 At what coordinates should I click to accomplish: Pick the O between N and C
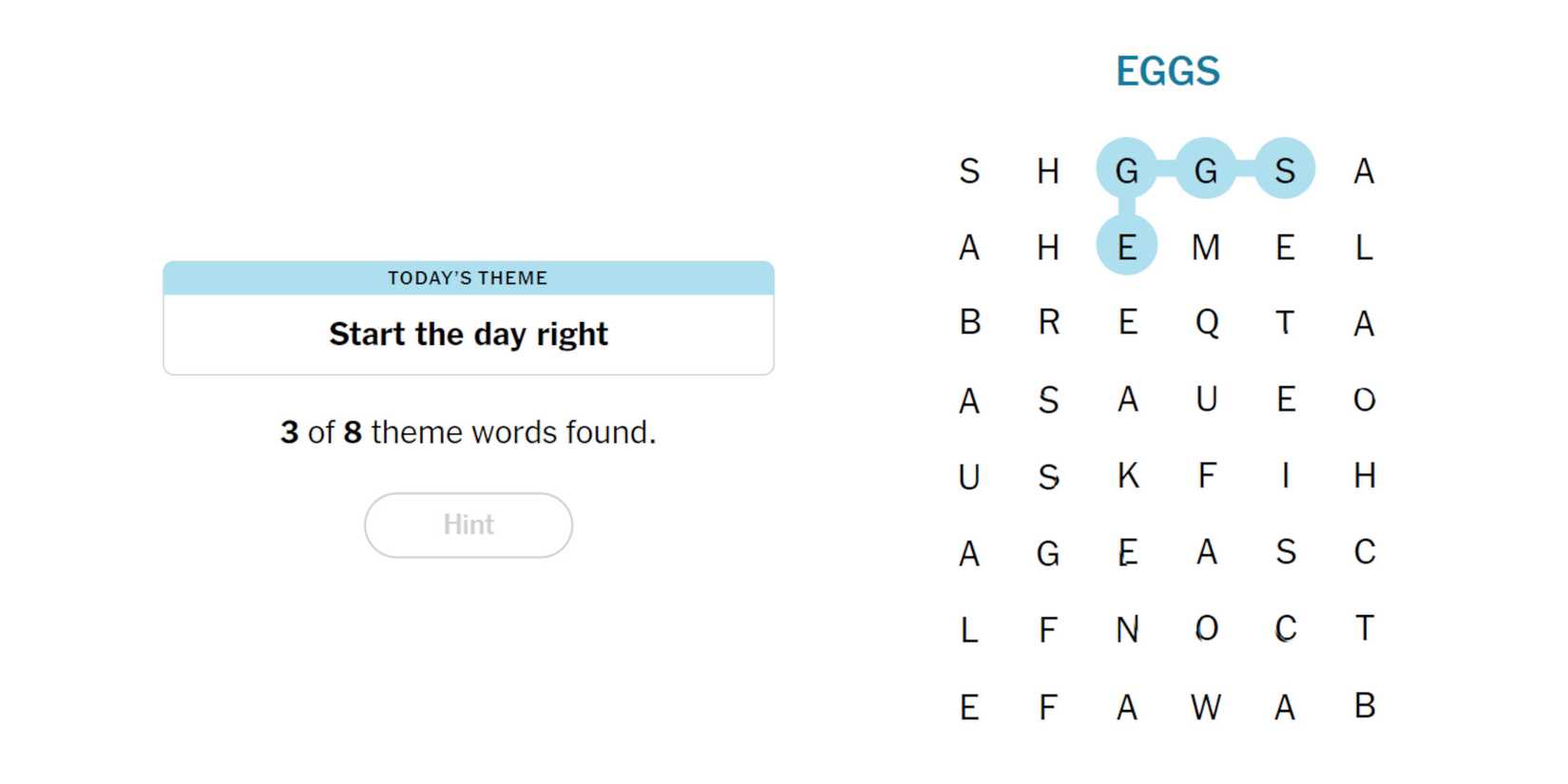click(1206, 629)
